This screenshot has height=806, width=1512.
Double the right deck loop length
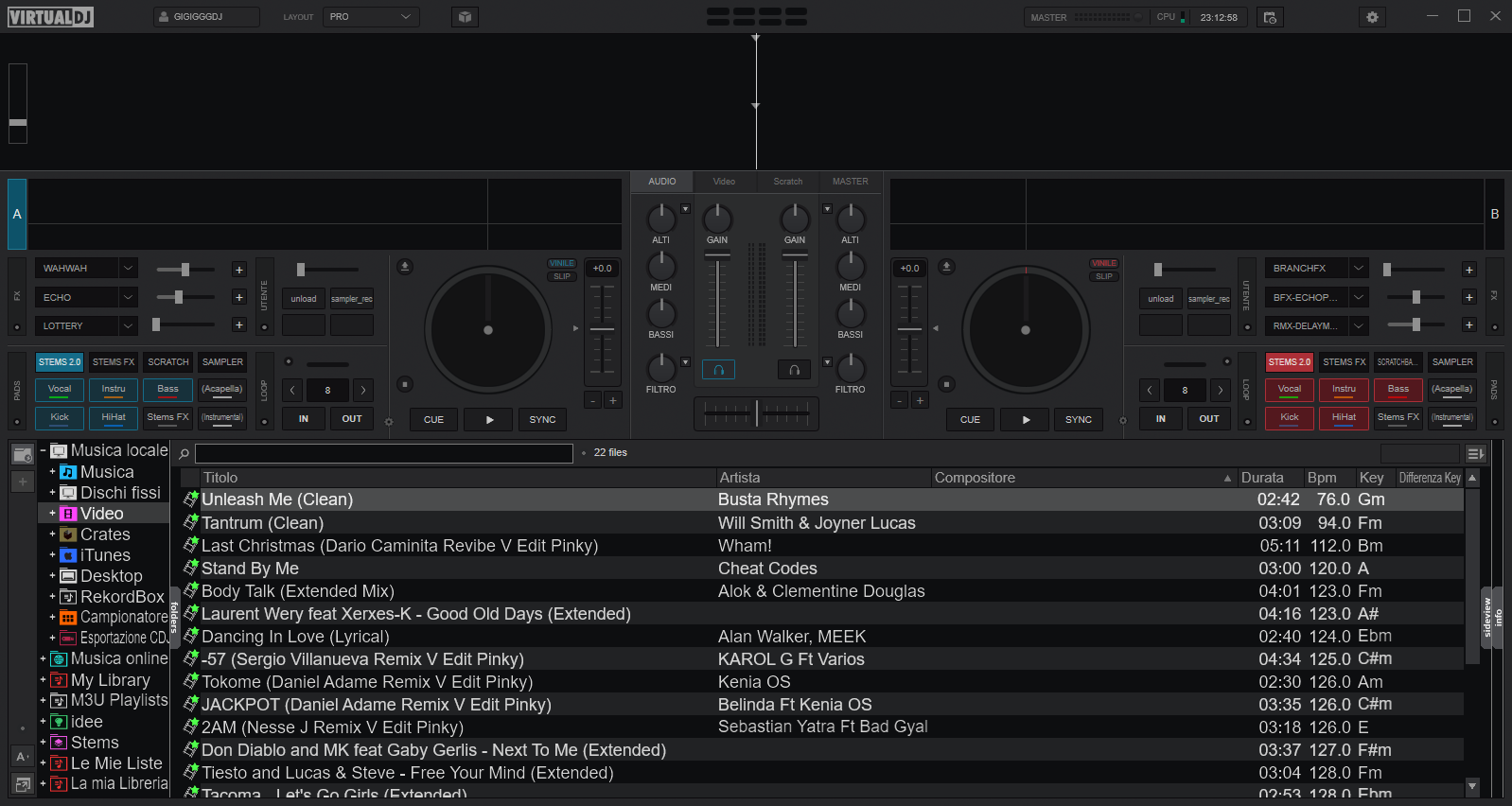coord(1221,390)
